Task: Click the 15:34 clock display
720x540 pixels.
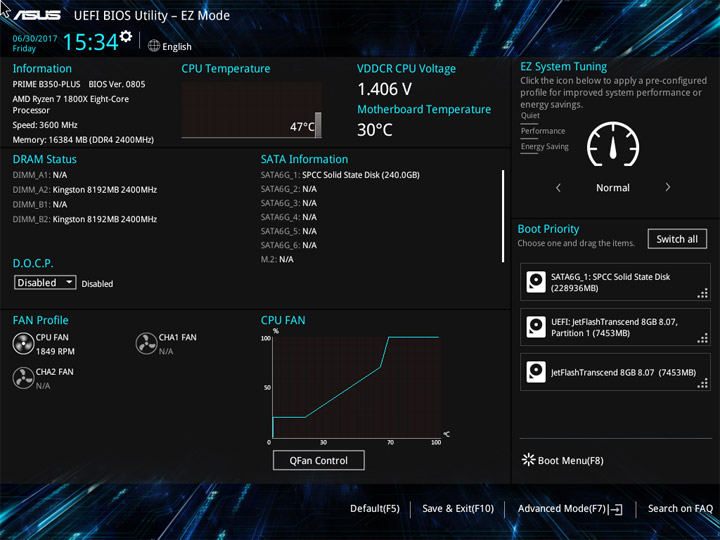Action: [x=90, y=42]
